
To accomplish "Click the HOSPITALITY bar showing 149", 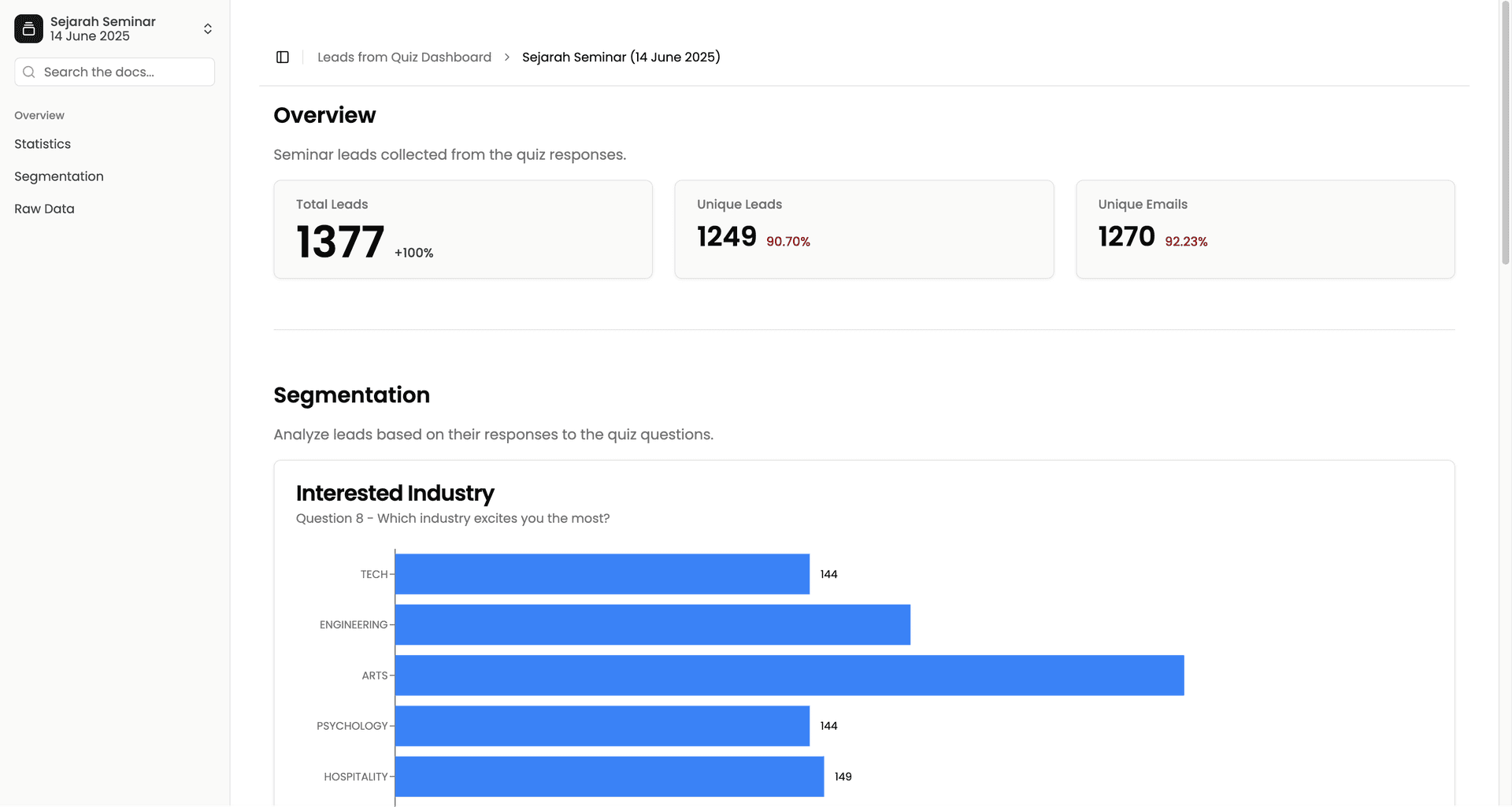I will tap(608, 776).
